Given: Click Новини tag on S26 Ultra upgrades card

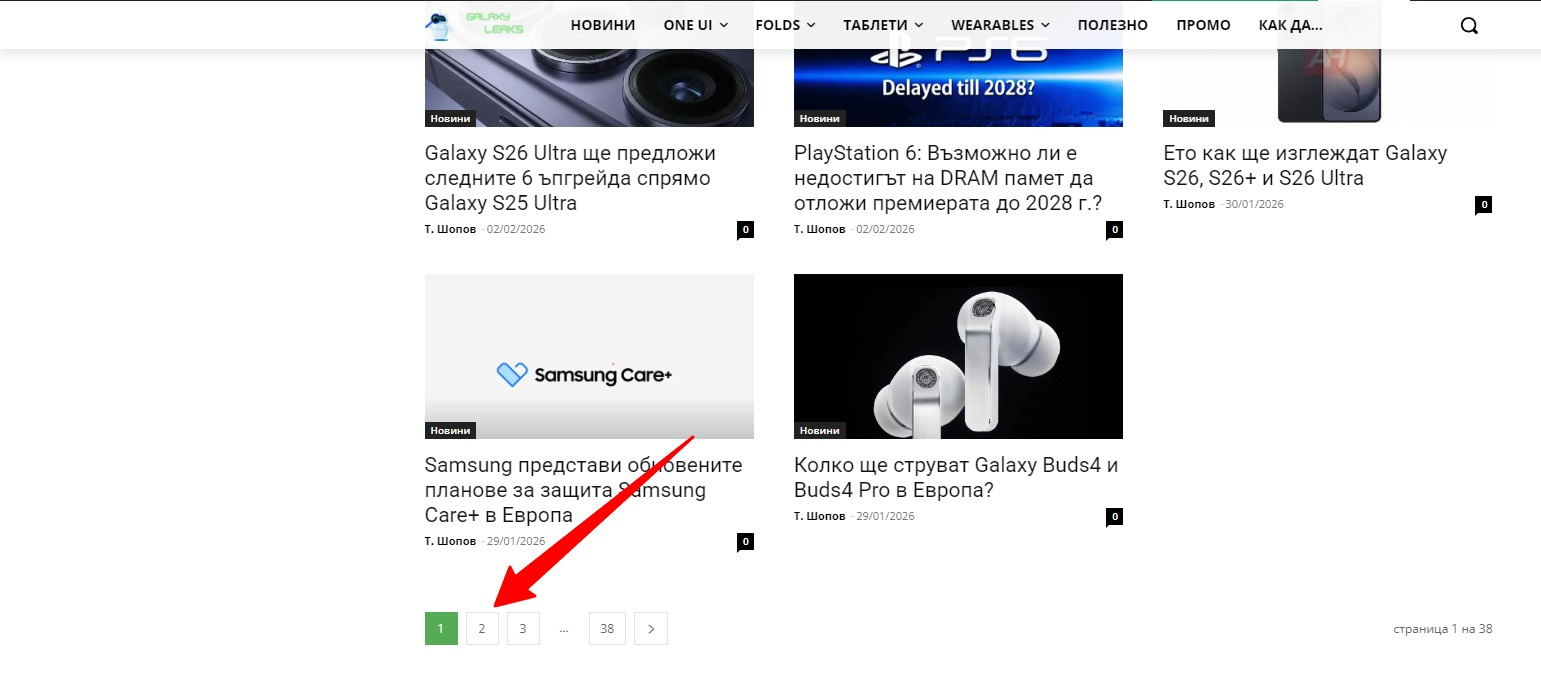Looking at the screenshot, I should pos(450,119).
